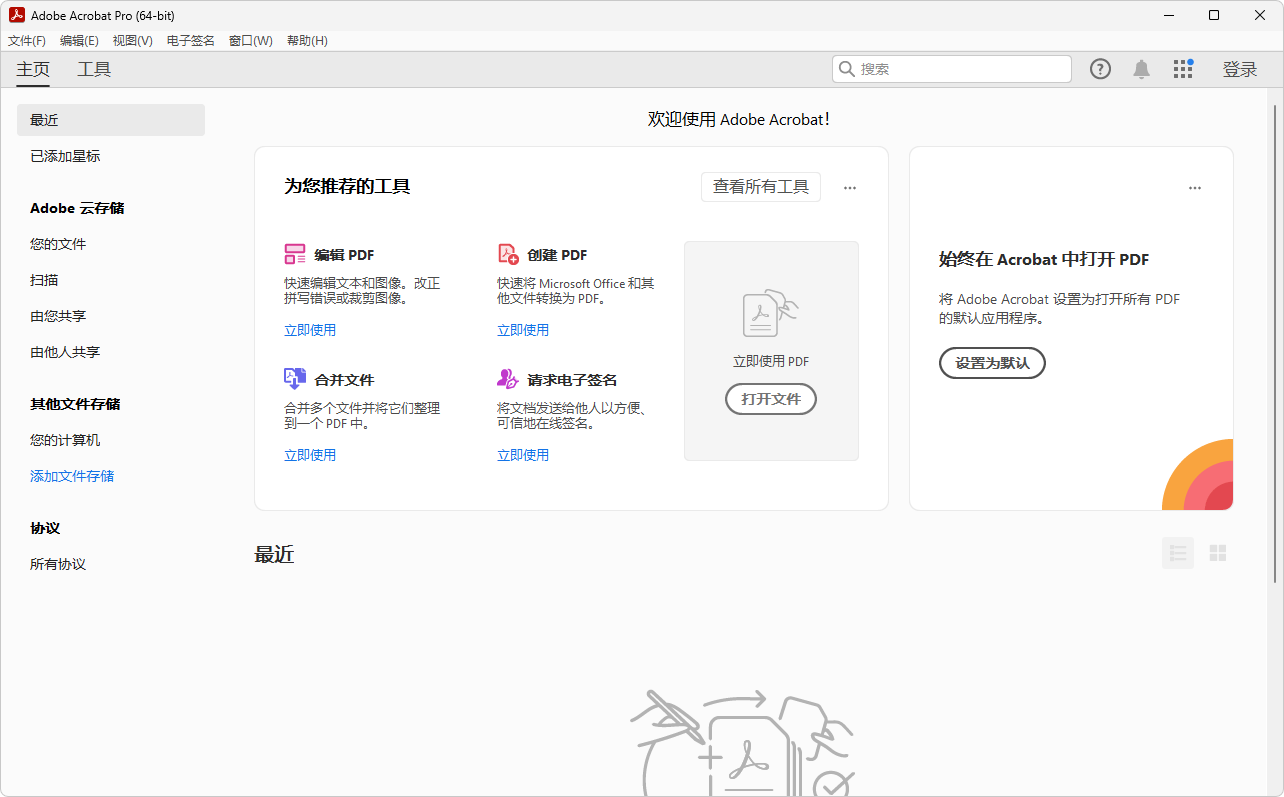Click the vertical scrollbar on the right
Screen dimensions: 1284x797
point(1274,340)
